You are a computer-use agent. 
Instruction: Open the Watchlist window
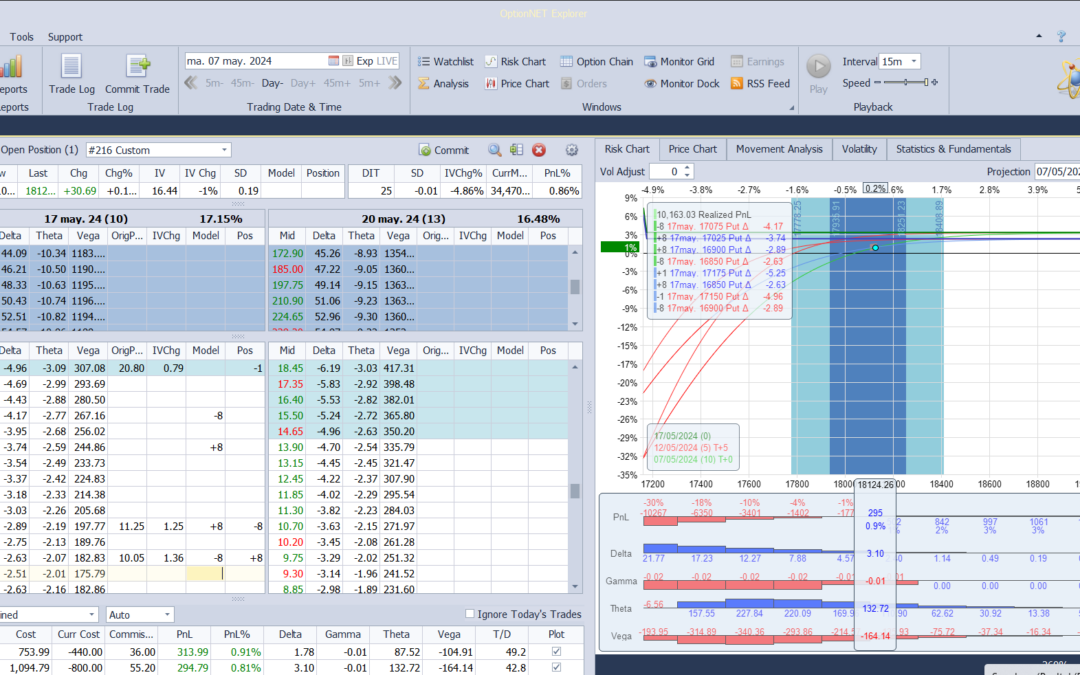[445, 61]
